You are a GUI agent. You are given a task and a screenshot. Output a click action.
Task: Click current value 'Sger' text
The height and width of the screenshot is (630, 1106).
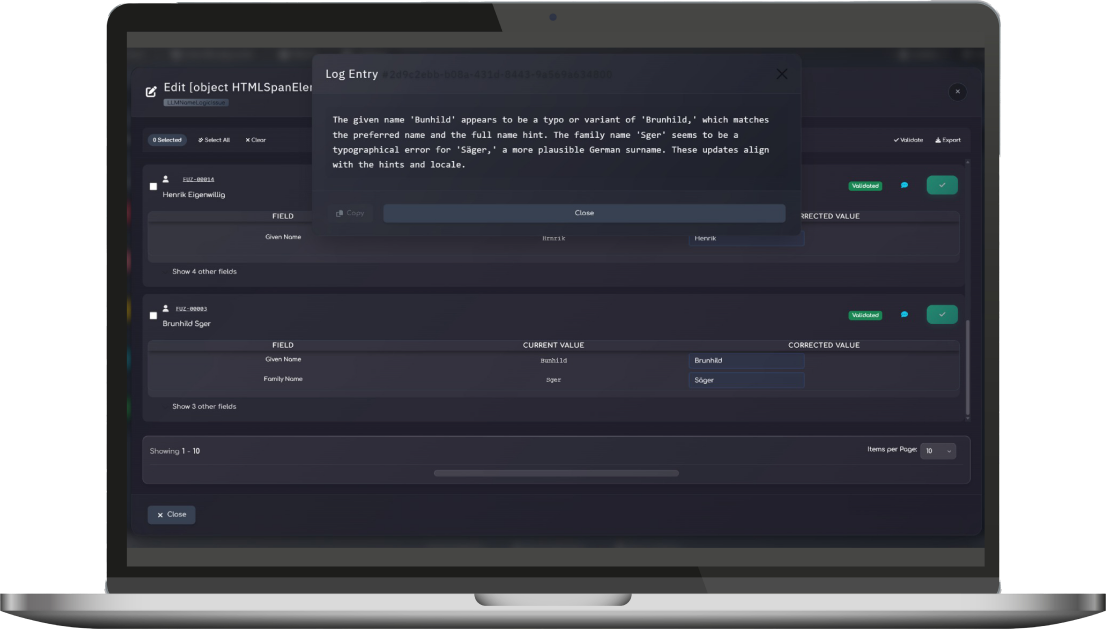(554, 380)
